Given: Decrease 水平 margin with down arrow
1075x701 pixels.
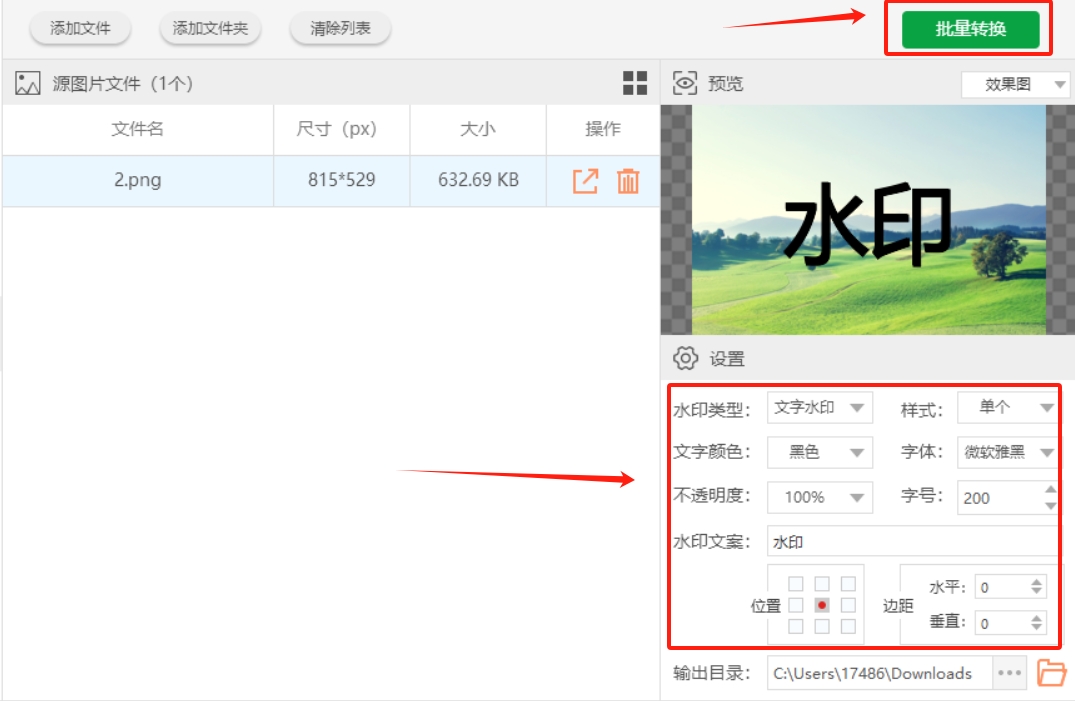Looking at the screenshot, I should [x=1036, y=592].
